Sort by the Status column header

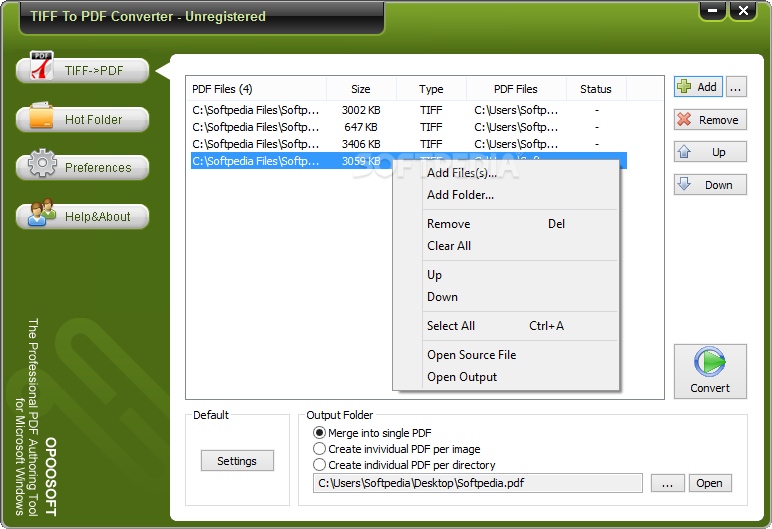click(596, 89)
